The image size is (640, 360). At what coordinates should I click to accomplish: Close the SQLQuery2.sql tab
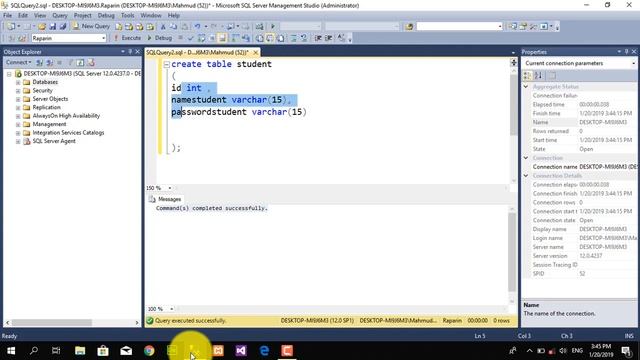click(256, 53)
